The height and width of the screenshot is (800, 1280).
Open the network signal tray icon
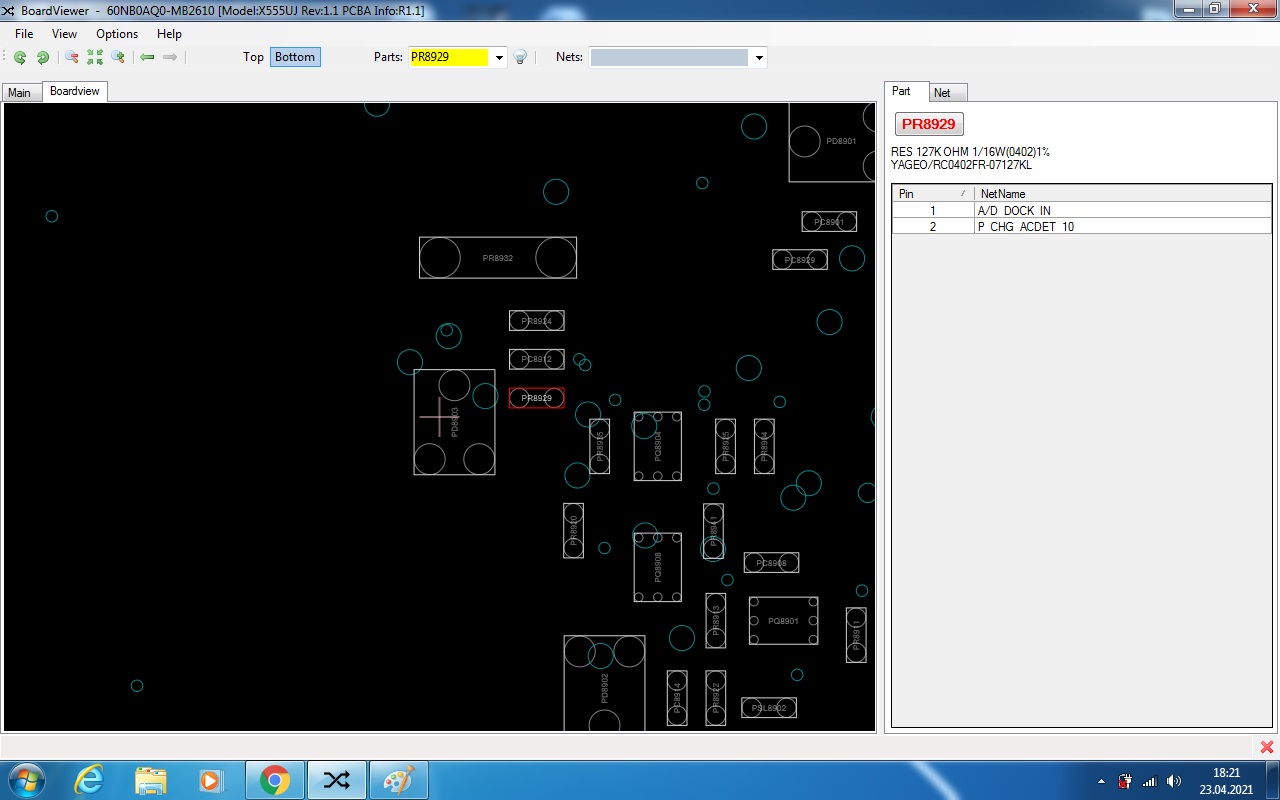coord(1150,781)
